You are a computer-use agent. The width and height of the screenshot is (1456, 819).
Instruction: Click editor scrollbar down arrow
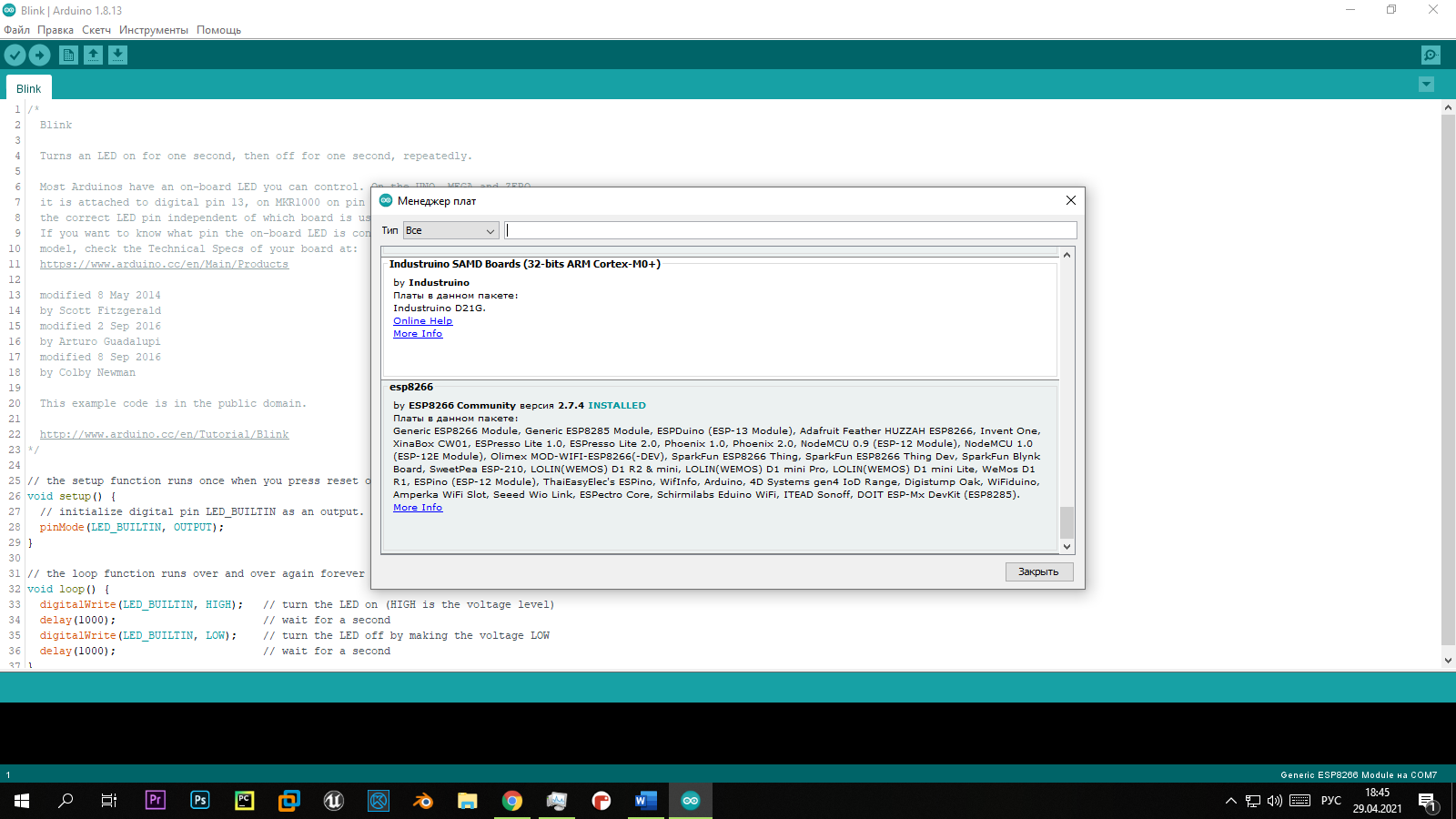pyautogui.click(x=1448, y=661)
